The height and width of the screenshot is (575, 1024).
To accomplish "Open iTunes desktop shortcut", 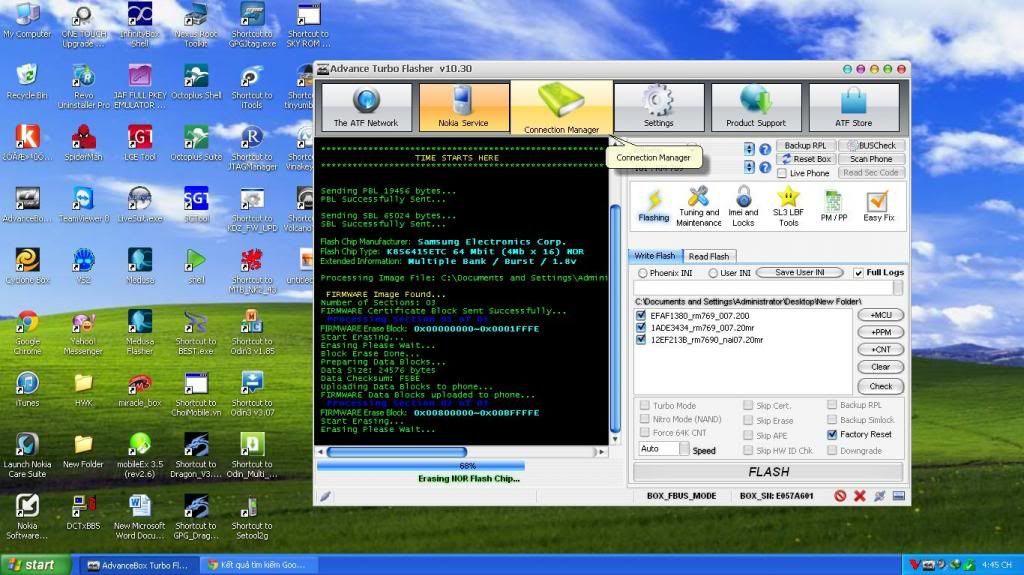I will coord(27,389).
